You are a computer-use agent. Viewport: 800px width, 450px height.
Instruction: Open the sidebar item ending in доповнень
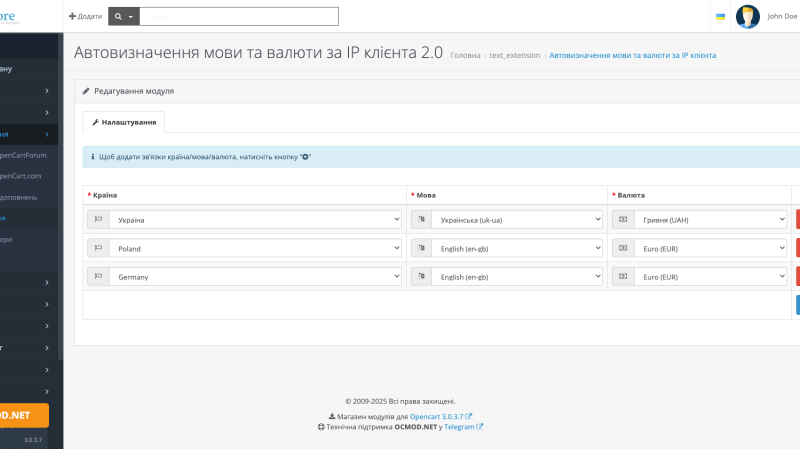(18, 197)
